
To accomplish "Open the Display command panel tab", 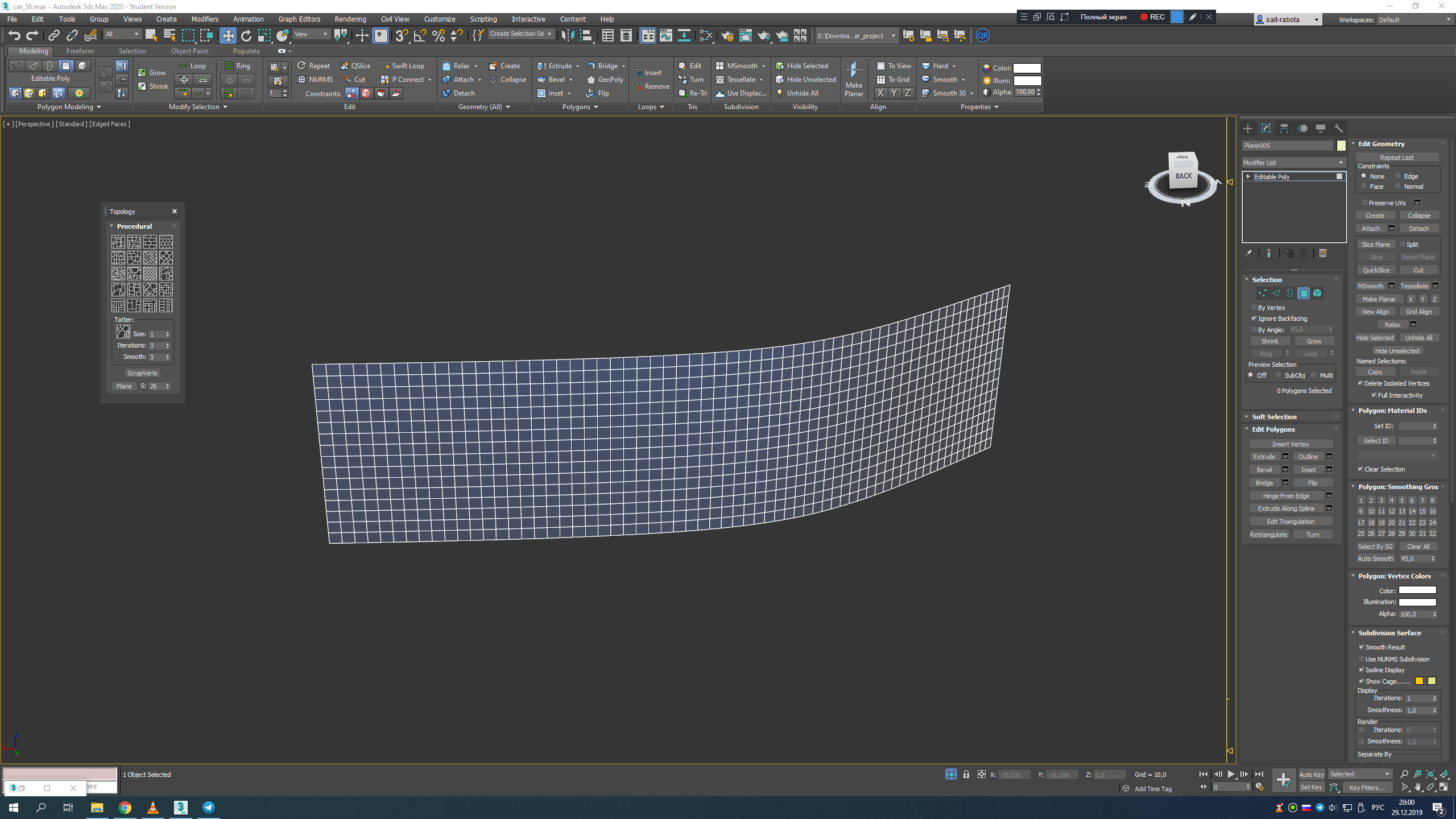I will [x=1320, y=129].
